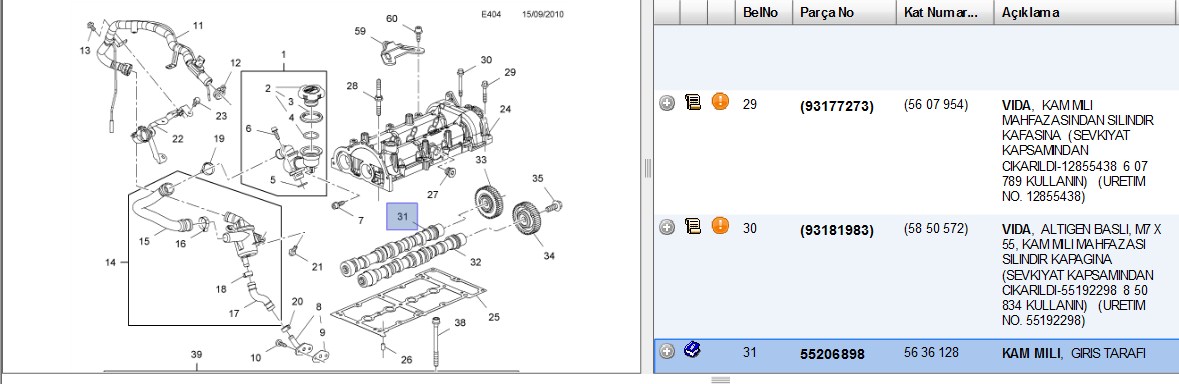Click the KAM MILI GIRIS TARAFI description
This screenshot has height=384, width=1179.
pos(1074,352)
